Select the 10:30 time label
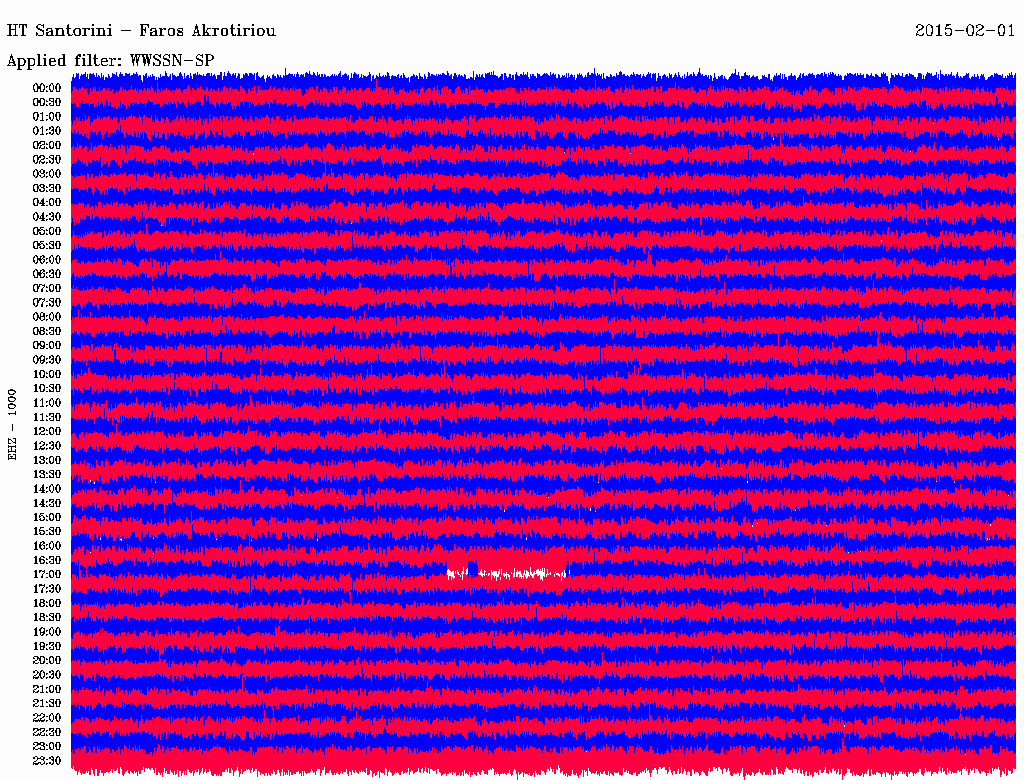 click(x=47, y=389)
